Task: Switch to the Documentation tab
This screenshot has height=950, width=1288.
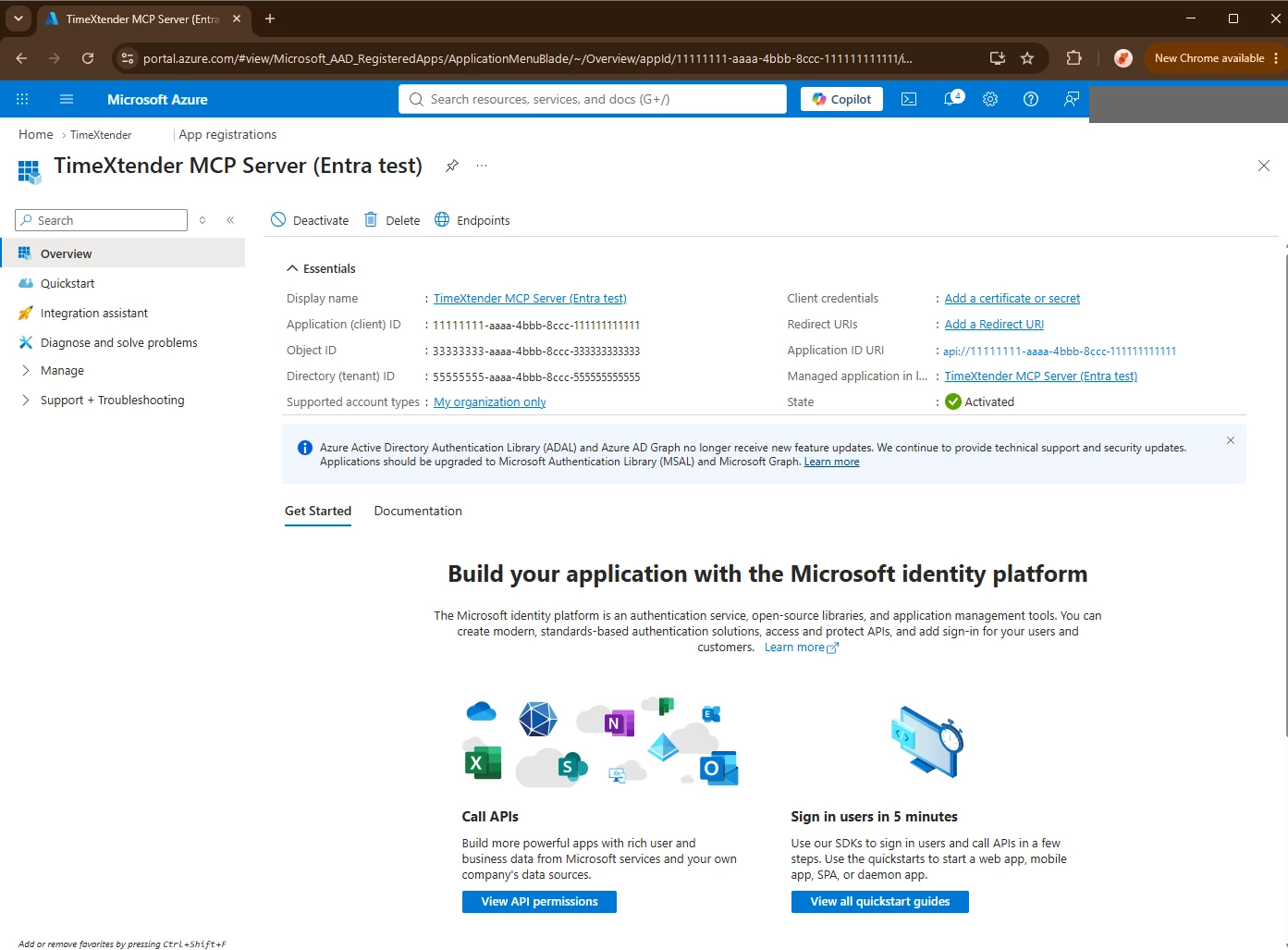Action: coord(418,511)
